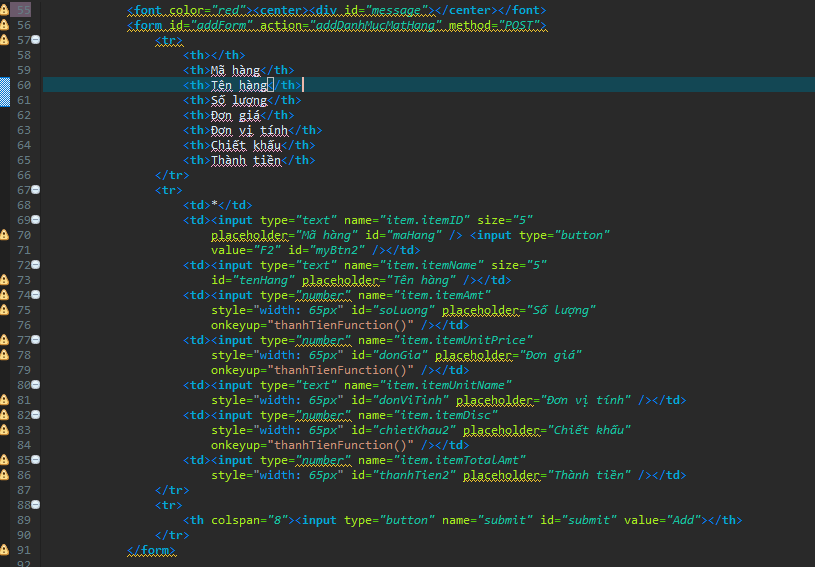
Task: Click the change marker beside line 60
Action: click(5, 92)
